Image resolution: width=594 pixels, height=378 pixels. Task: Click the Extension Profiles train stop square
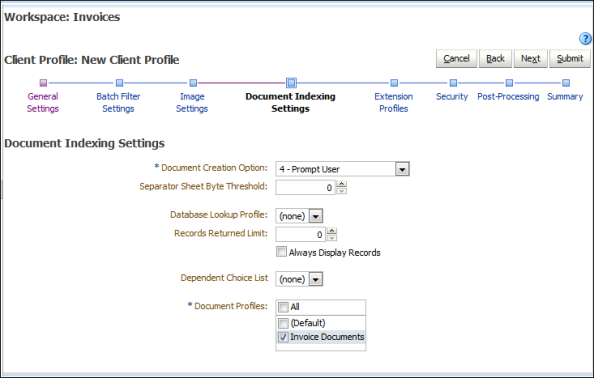394,83
